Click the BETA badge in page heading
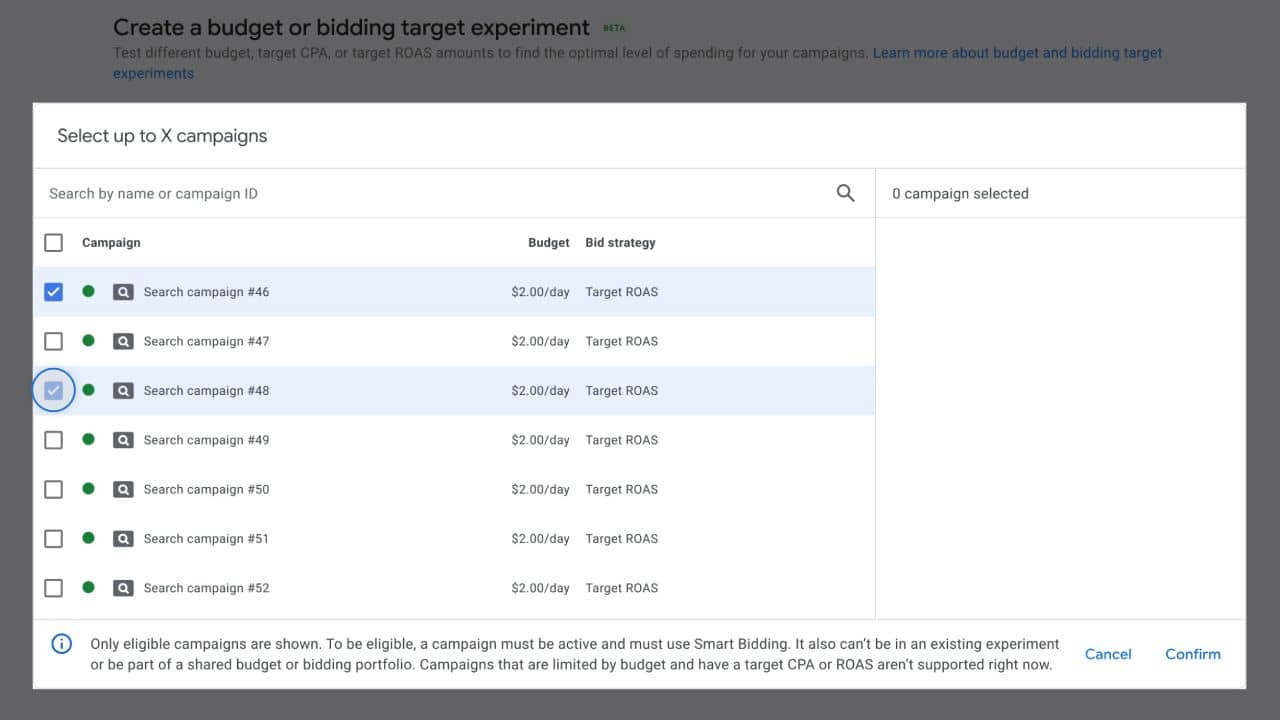 614,28
